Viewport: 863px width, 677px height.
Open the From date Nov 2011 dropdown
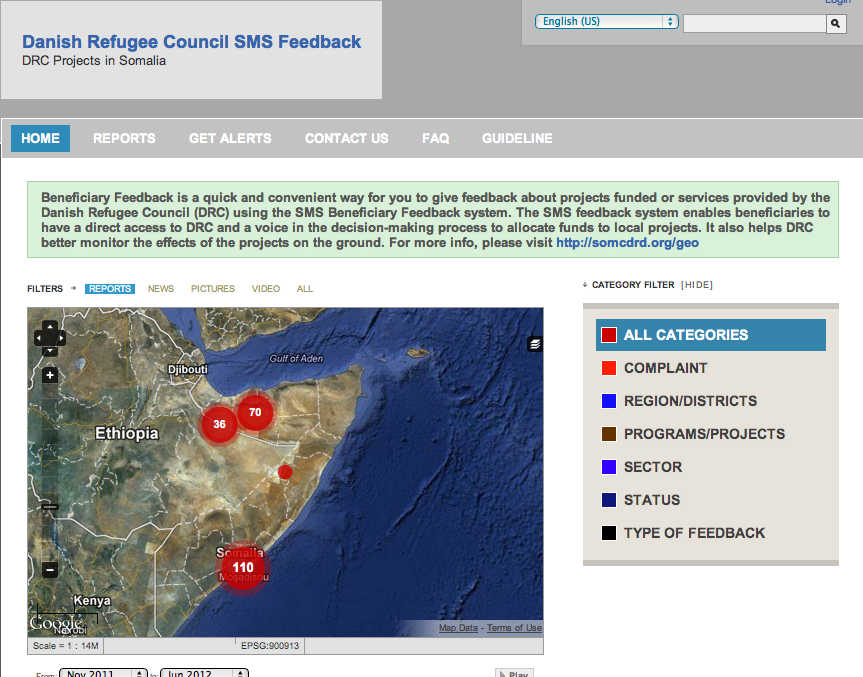coord(103,673)
